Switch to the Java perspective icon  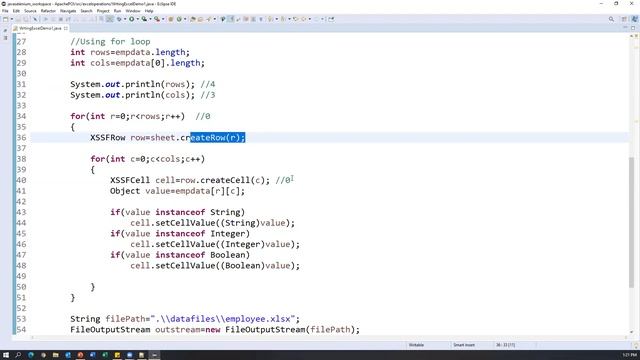(634, 19)
